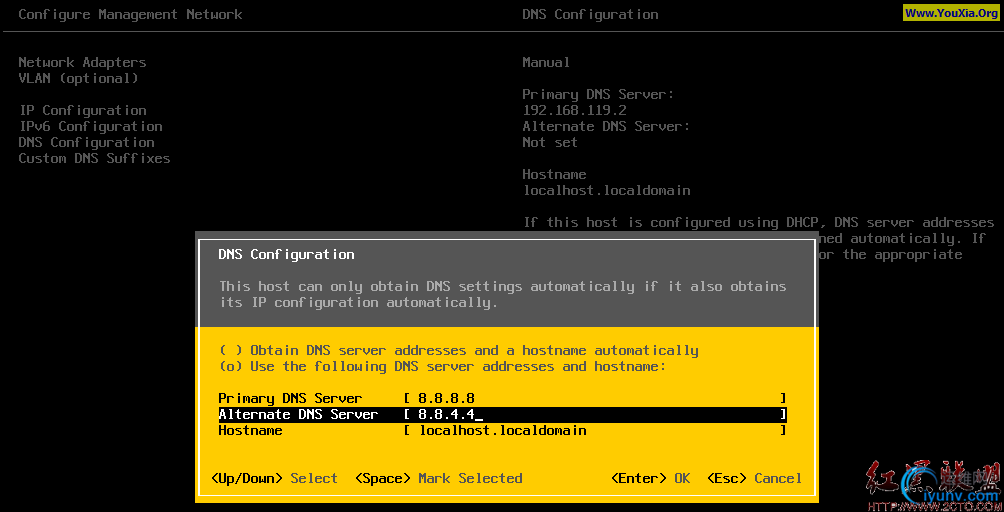
Task: Click the <Esc> Cancel button
Action: coord(754,478)
